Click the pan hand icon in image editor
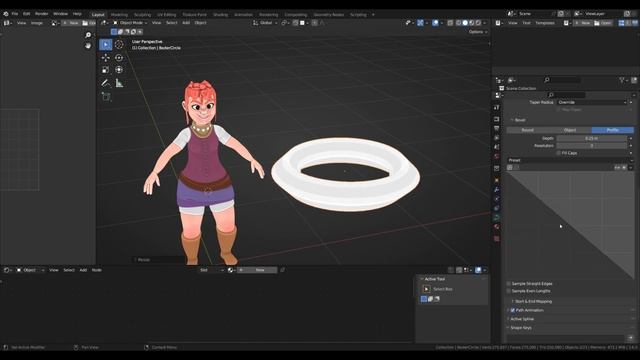Screen dimensions: 640x360 pyautogui.click(x=88, y=46)
